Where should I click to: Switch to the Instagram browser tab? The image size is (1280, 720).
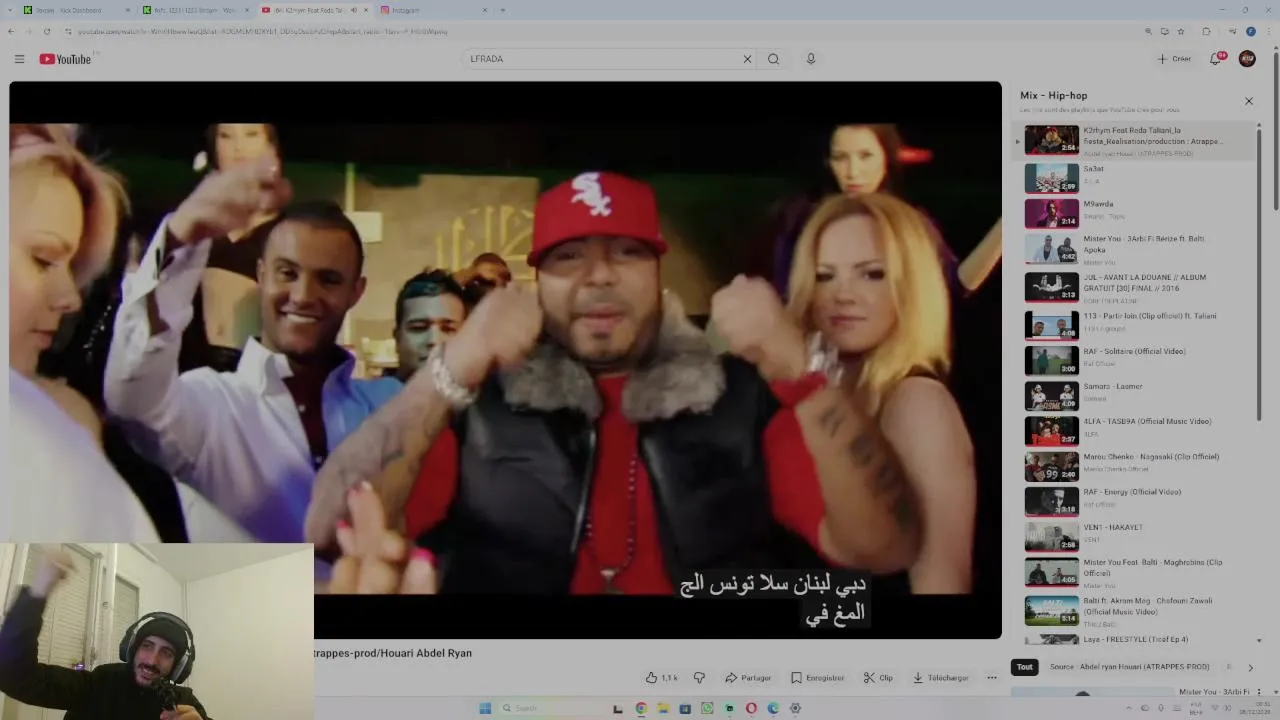point(433,10)
